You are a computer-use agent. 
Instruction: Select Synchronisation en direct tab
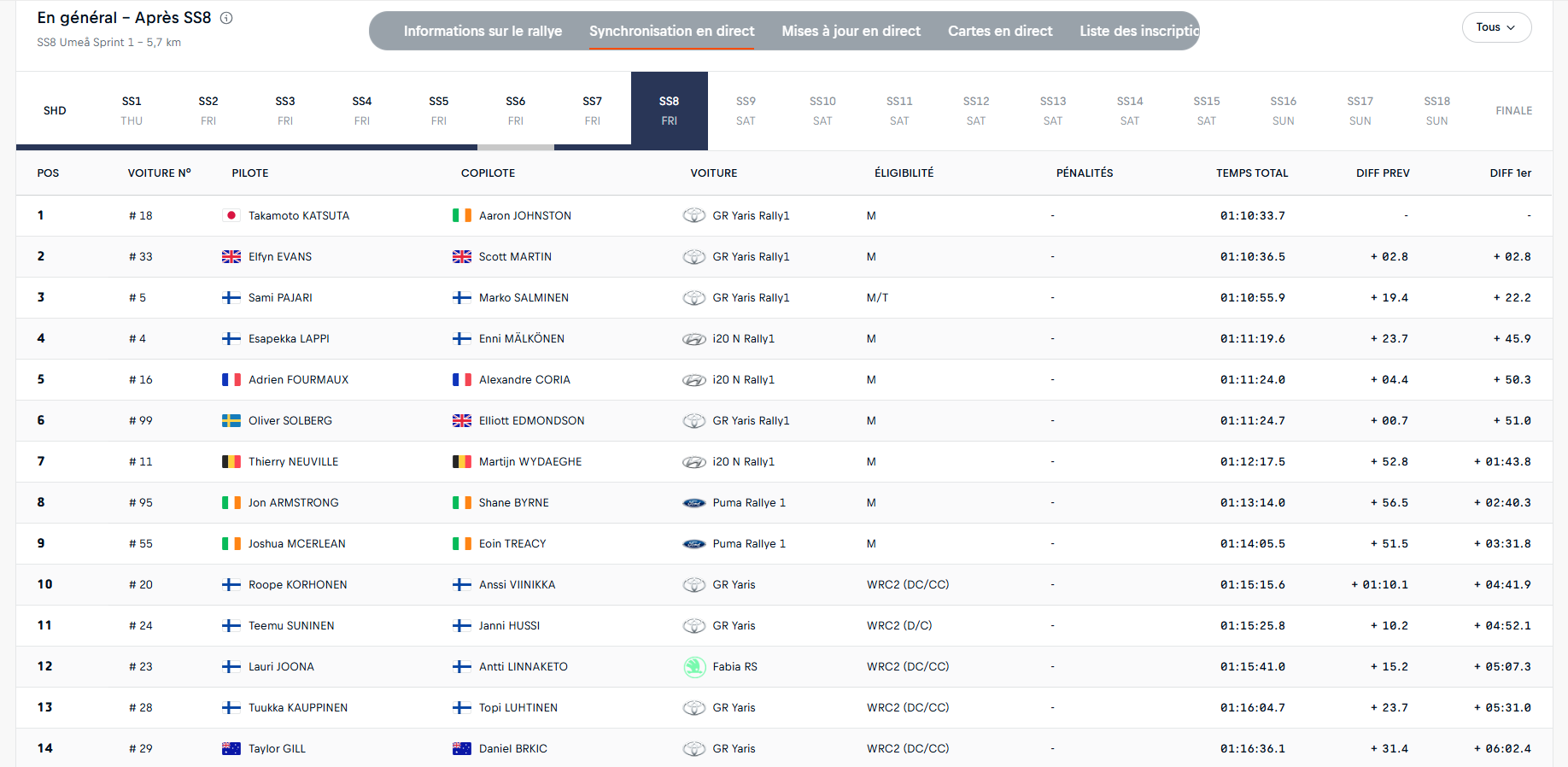pos(671,31)
